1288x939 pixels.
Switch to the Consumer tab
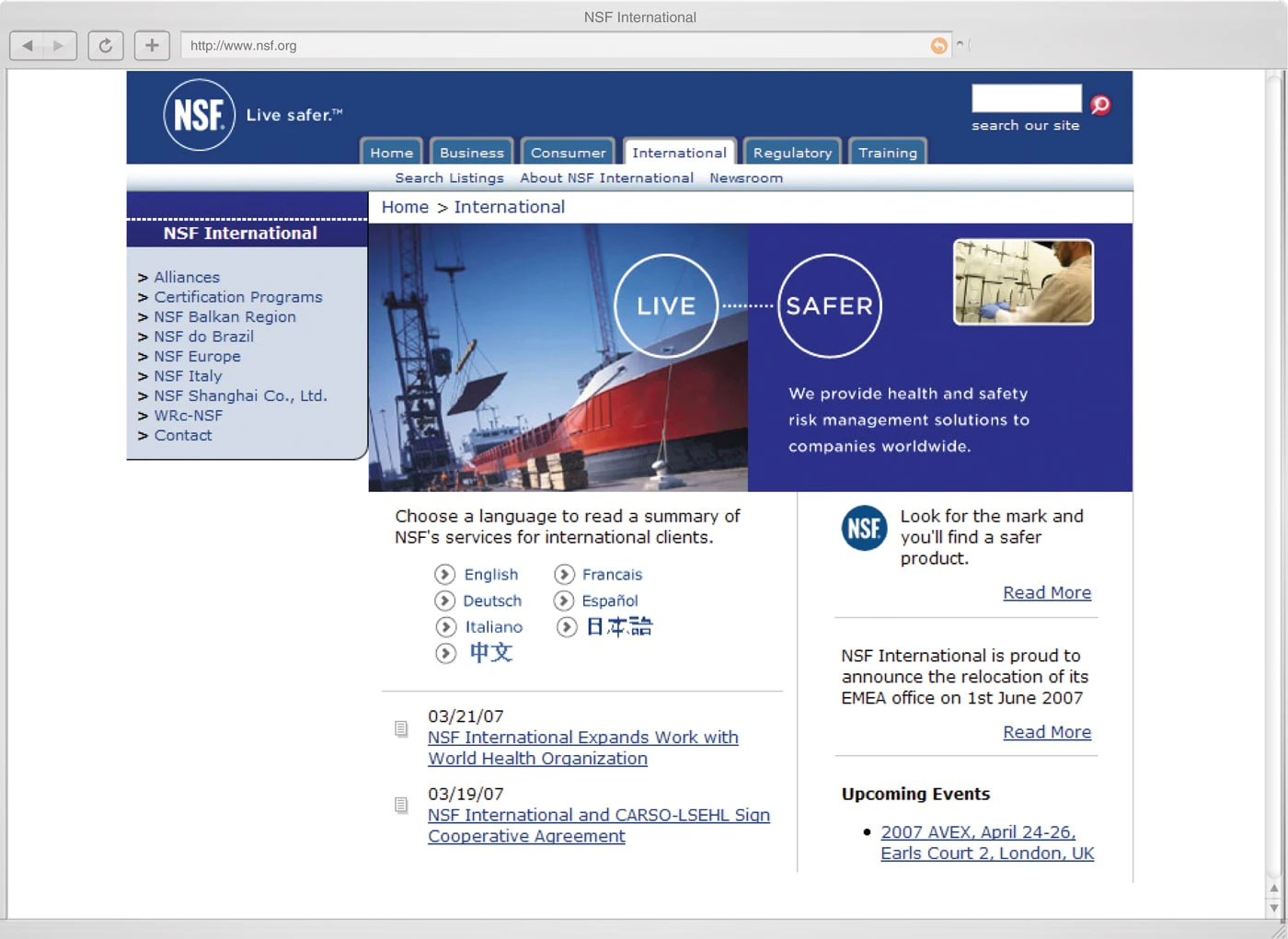568,152
